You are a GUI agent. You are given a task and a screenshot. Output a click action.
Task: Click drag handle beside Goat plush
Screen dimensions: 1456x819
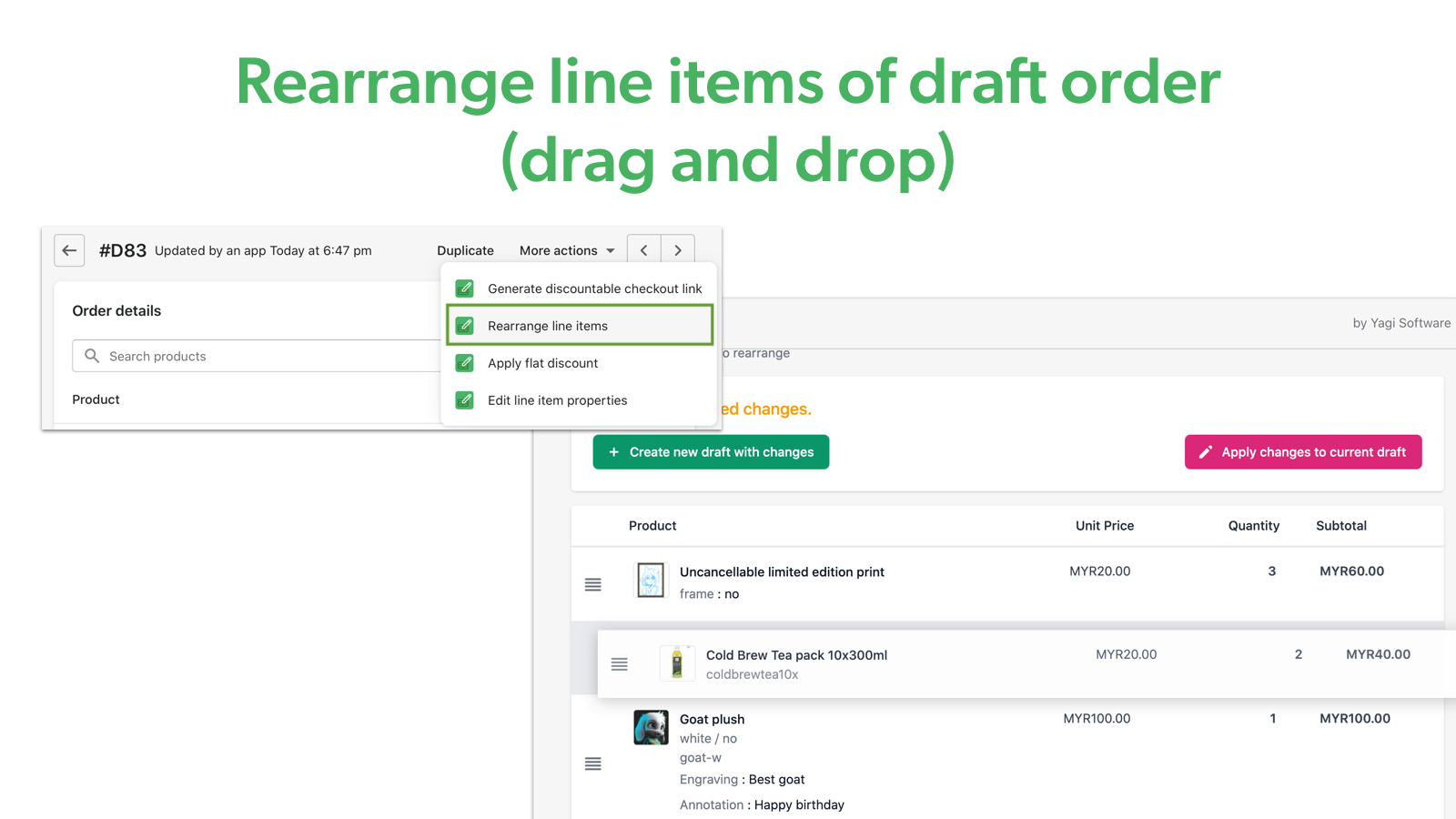(x=593, y=763)
